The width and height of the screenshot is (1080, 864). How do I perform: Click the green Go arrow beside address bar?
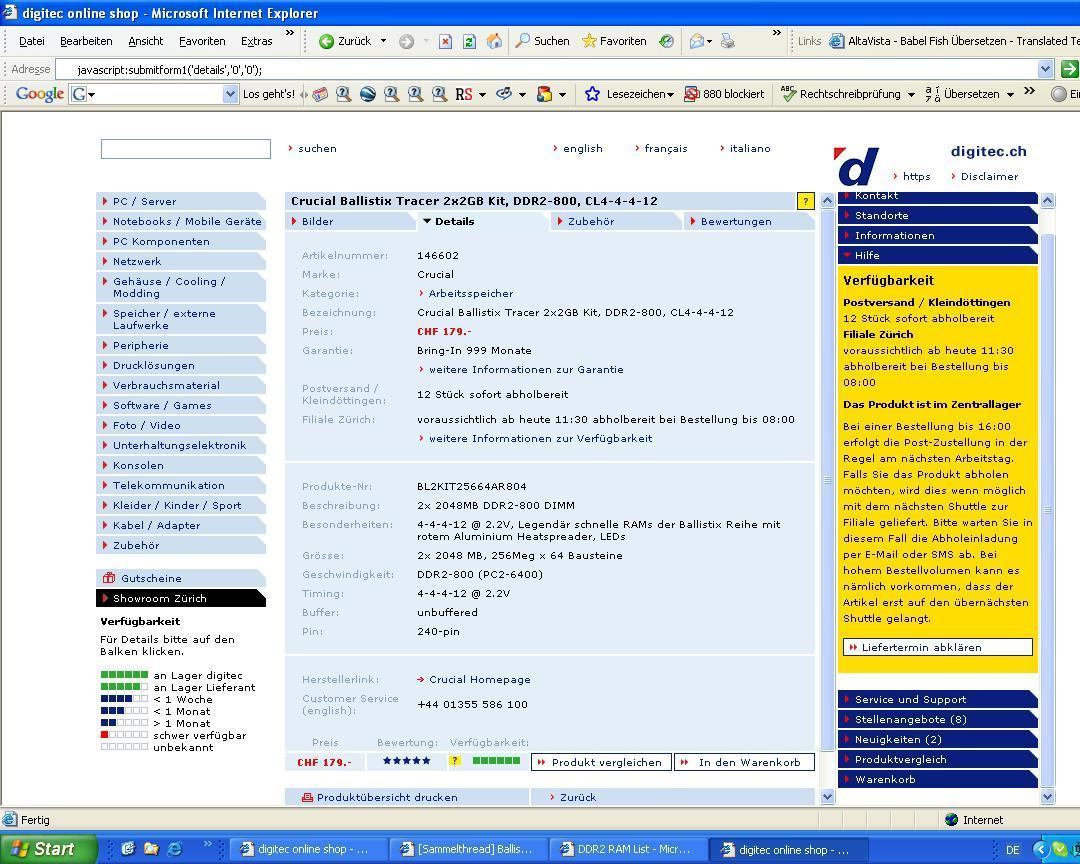1069,69
